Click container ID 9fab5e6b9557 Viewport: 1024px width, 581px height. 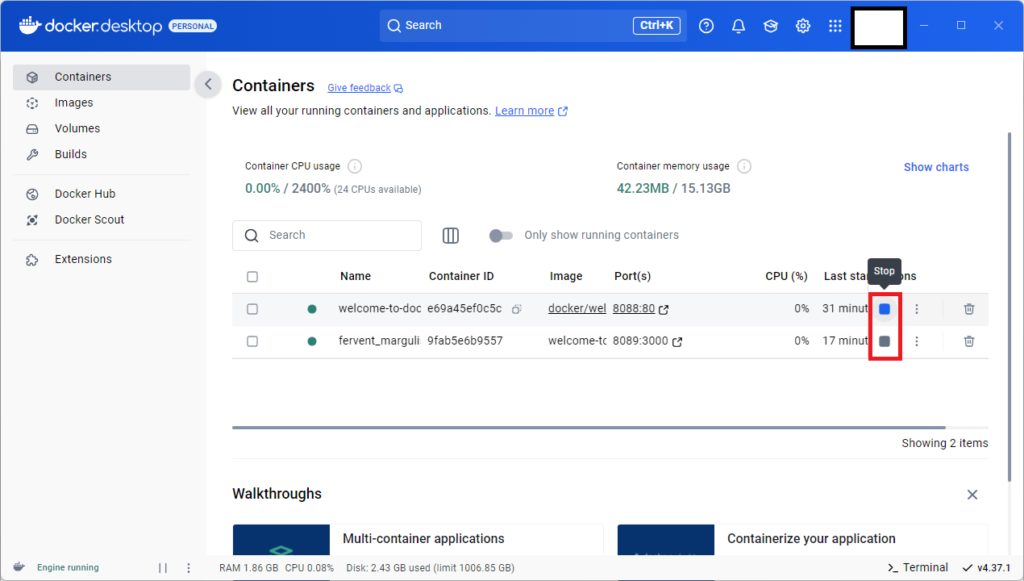(x=465, y=340)
